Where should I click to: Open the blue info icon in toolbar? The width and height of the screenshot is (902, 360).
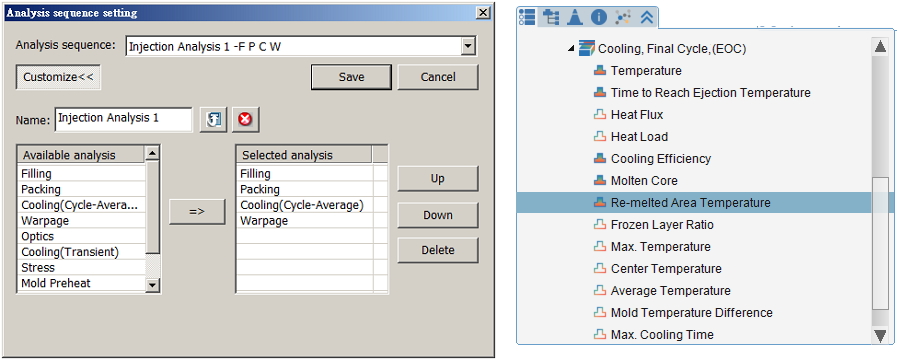(x=599, y=17)
